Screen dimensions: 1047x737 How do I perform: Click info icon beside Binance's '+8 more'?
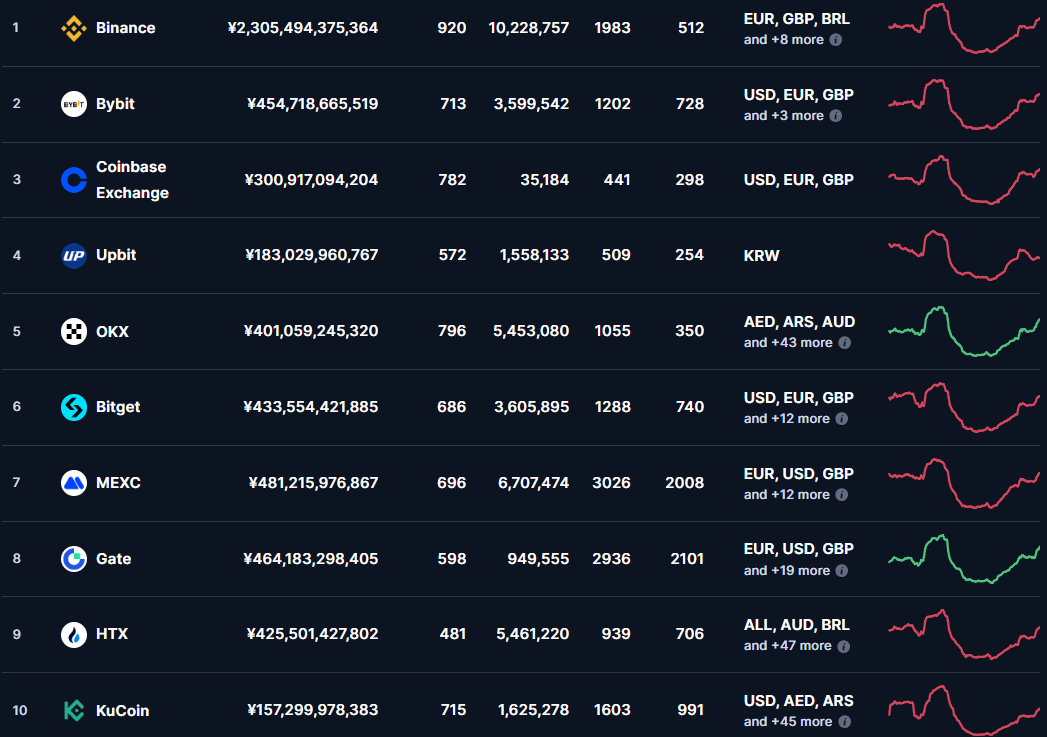[x=835, y=40]
